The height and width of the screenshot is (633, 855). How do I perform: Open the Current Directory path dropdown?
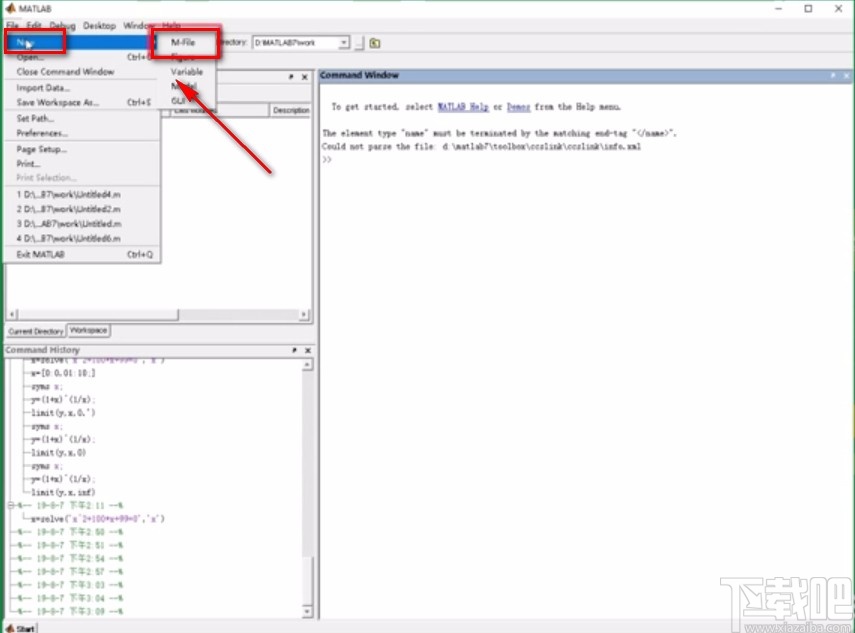[x=343, y=43]
